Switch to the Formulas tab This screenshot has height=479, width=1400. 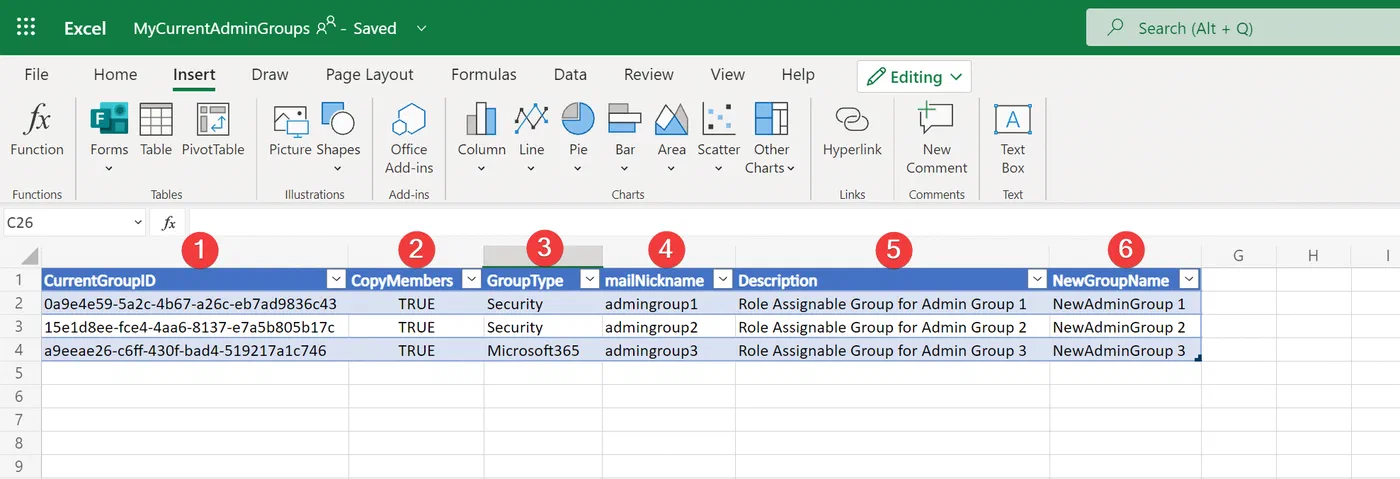484,74
